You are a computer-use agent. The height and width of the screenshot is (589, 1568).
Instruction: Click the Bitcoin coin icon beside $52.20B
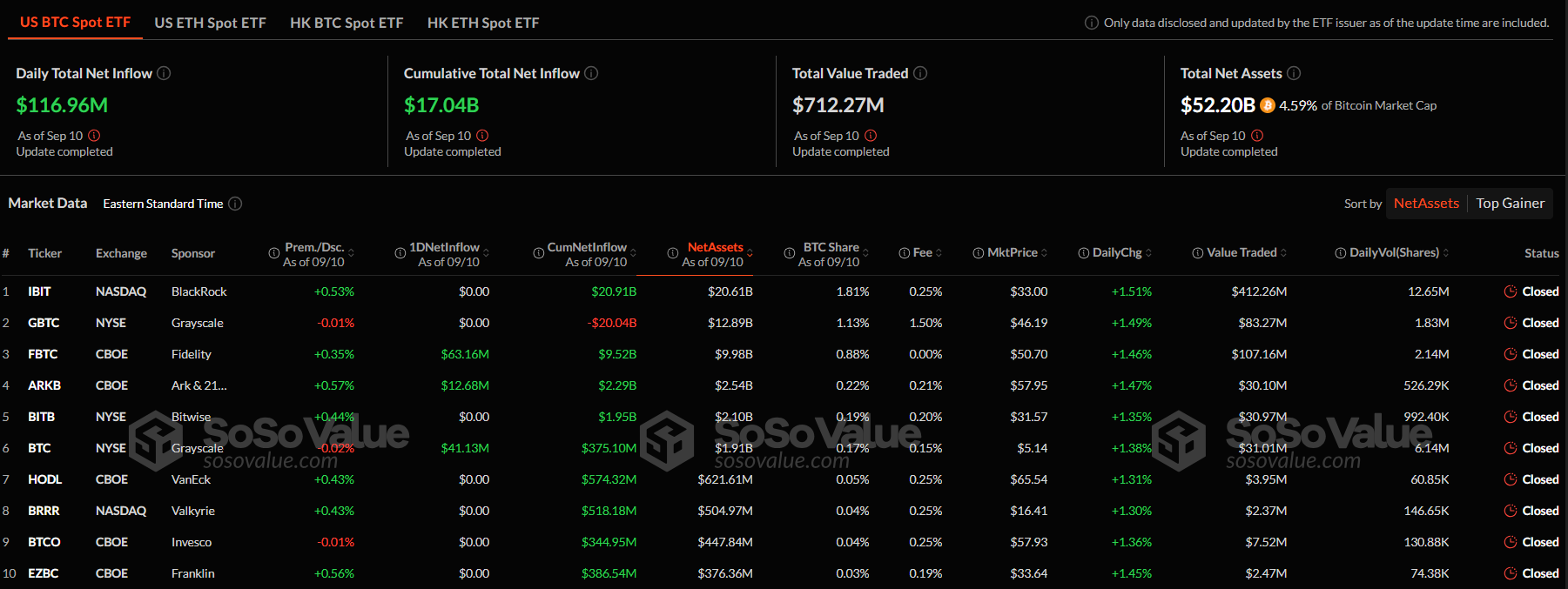point(1268,105)
